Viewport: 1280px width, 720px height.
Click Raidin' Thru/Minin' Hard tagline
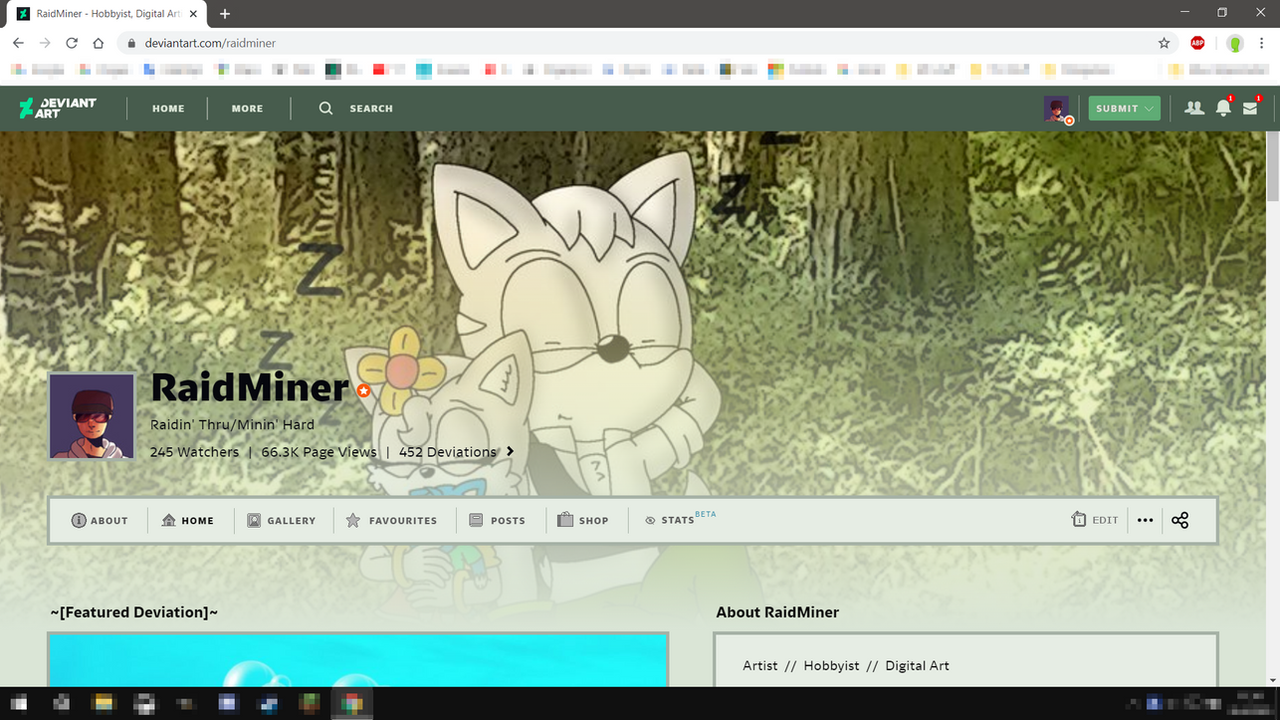(x=232, y=424)
